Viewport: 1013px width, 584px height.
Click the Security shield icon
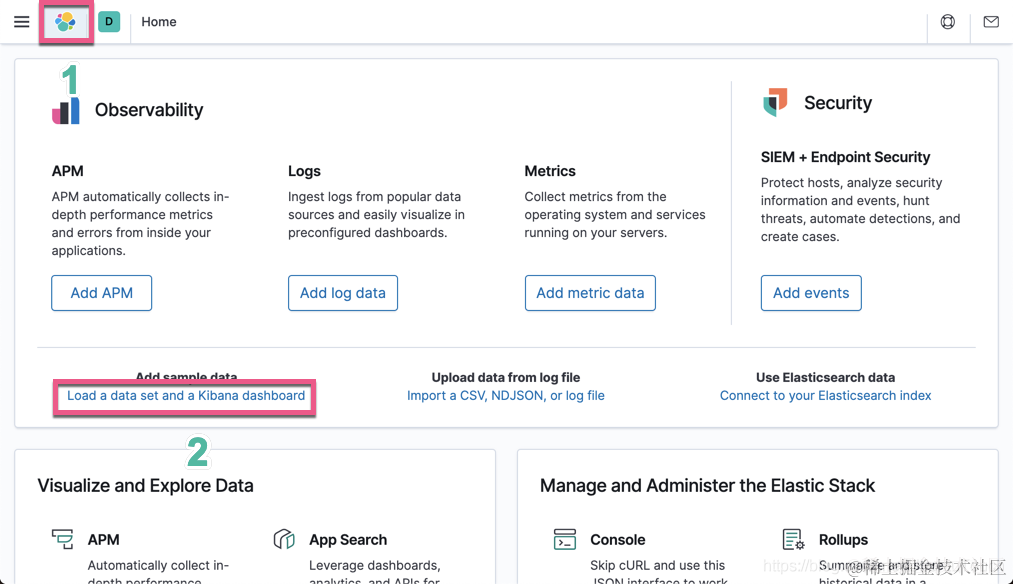[x=775, y=102]
